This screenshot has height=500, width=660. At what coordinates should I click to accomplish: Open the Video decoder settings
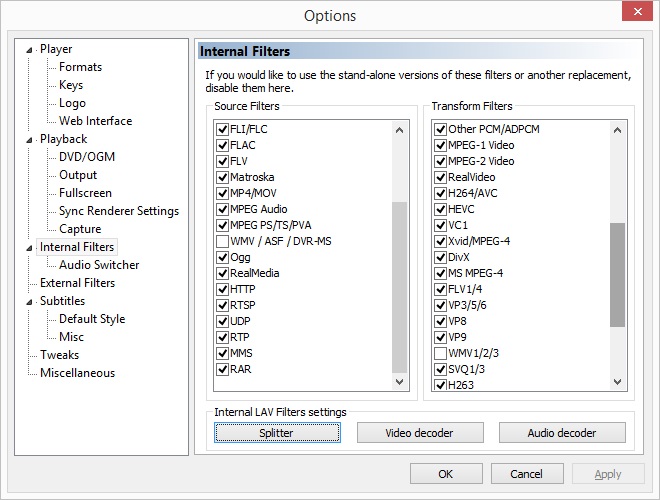point(420,433)
